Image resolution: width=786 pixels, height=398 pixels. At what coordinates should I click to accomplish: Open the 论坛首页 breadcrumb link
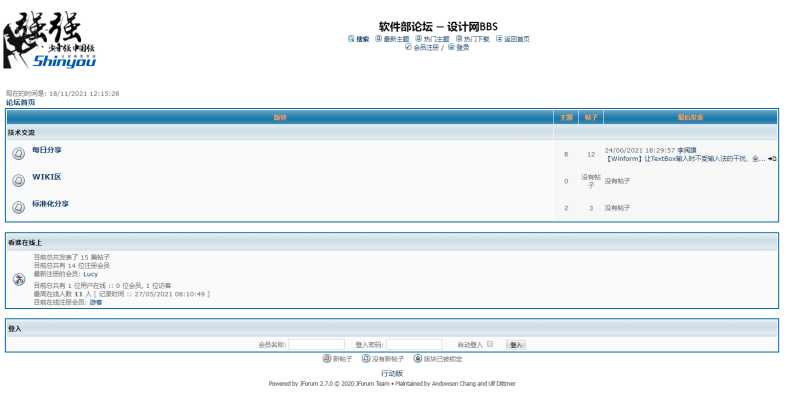pyautogui.click(x=21, y=103)
